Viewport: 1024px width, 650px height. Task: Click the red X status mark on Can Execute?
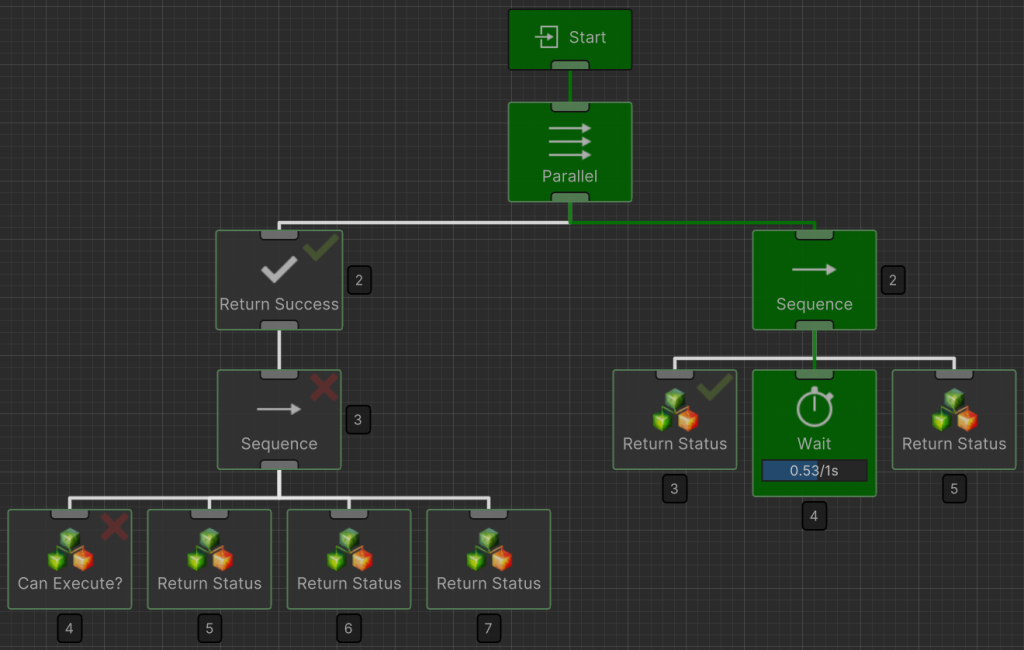coord(114,527)
